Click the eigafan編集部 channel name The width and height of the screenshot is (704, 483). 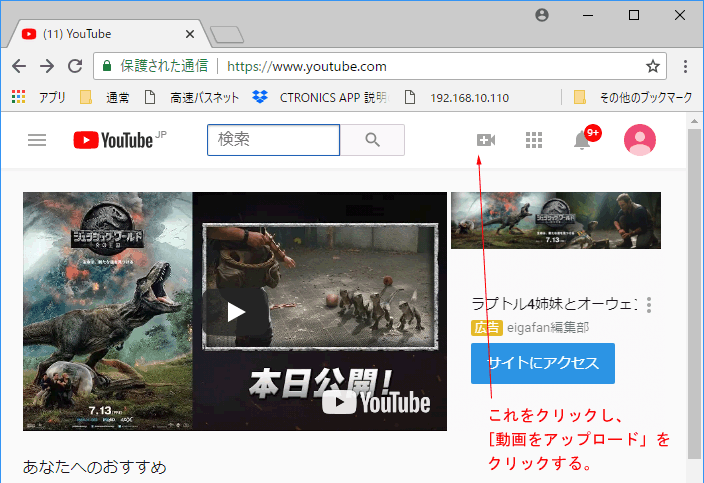[548, 328]
